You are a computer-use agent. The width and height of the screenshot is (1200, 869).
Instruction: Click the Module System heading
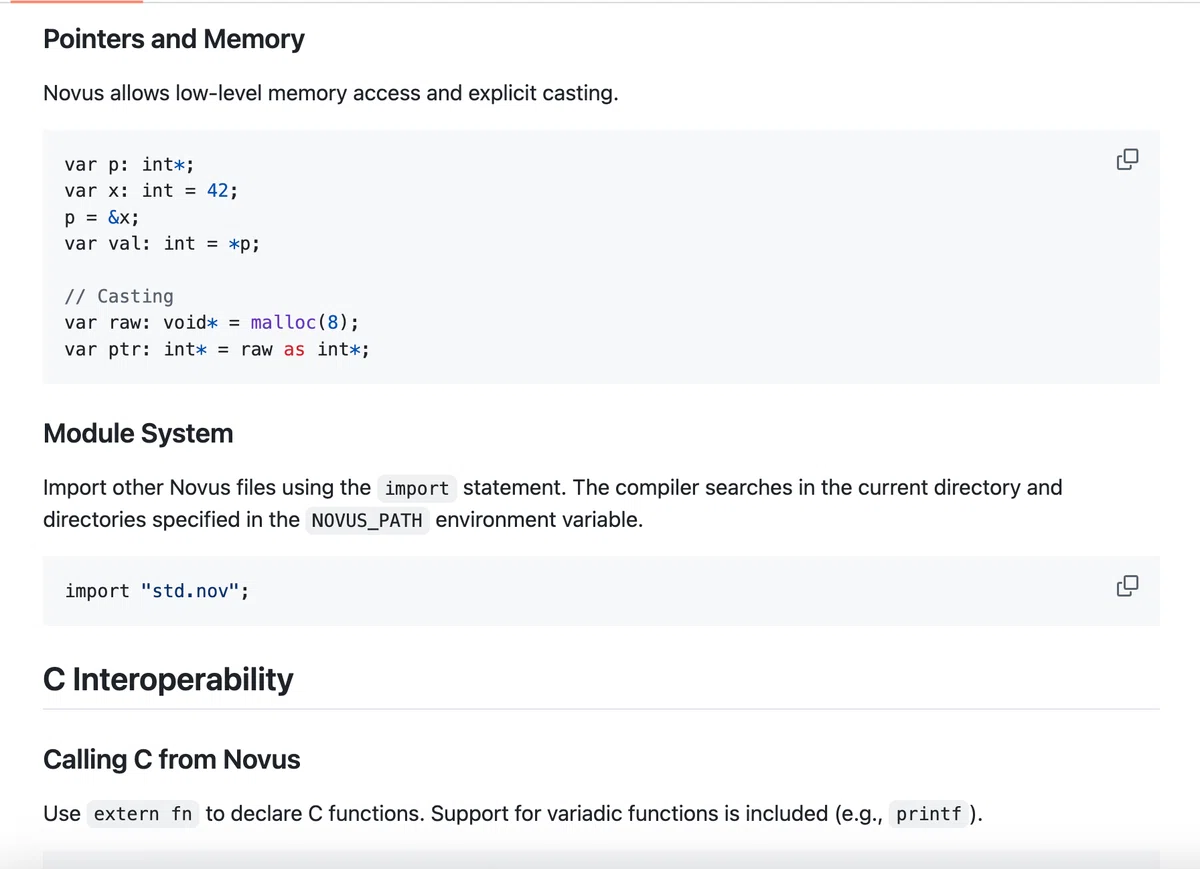(x=138, y=433)
